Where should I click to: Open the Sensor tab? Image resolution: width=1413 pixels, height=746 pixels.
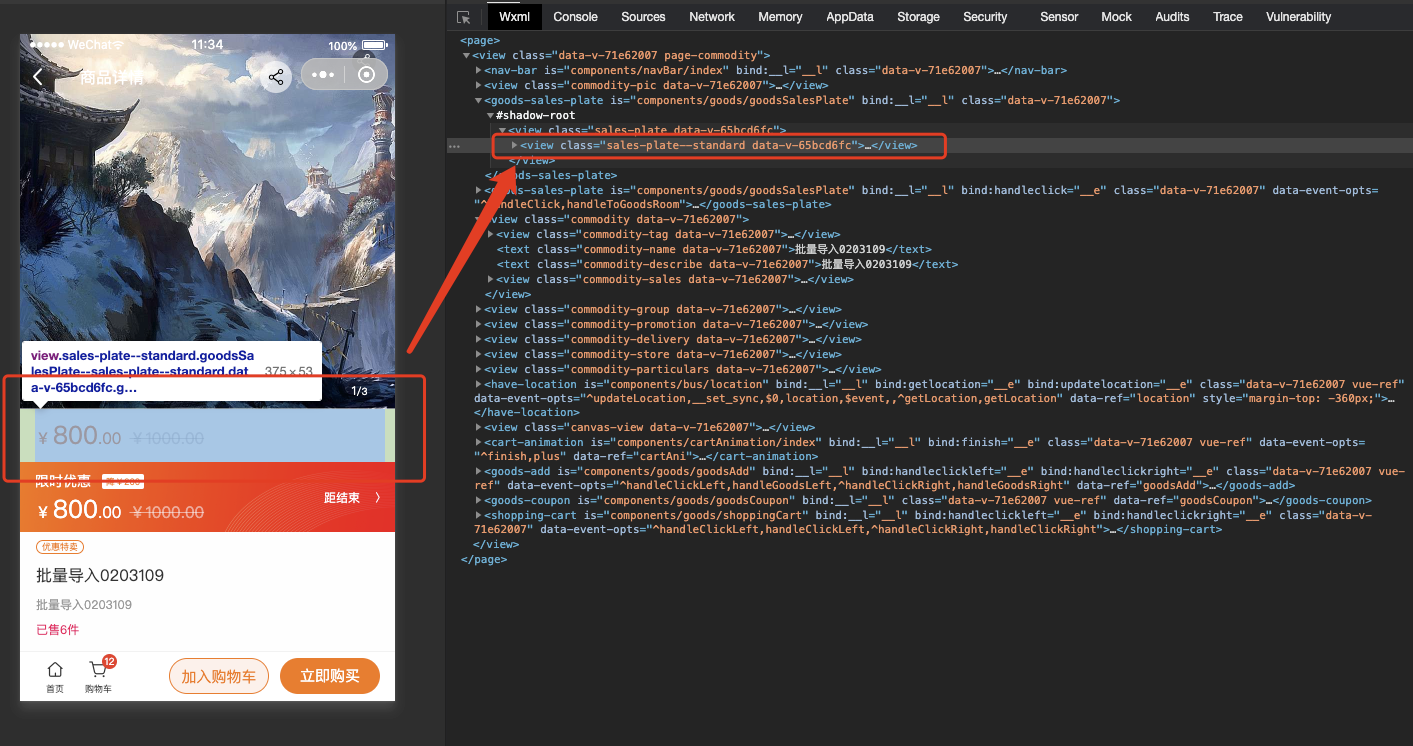[x=1059, y=17]
